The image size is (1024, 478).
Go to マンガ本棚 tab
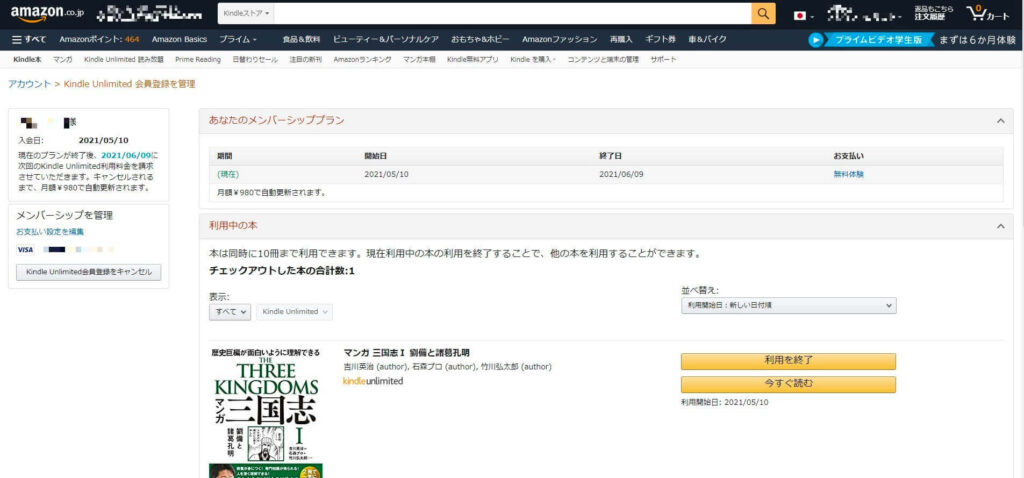pyautogui.click(x=419, y=59)
